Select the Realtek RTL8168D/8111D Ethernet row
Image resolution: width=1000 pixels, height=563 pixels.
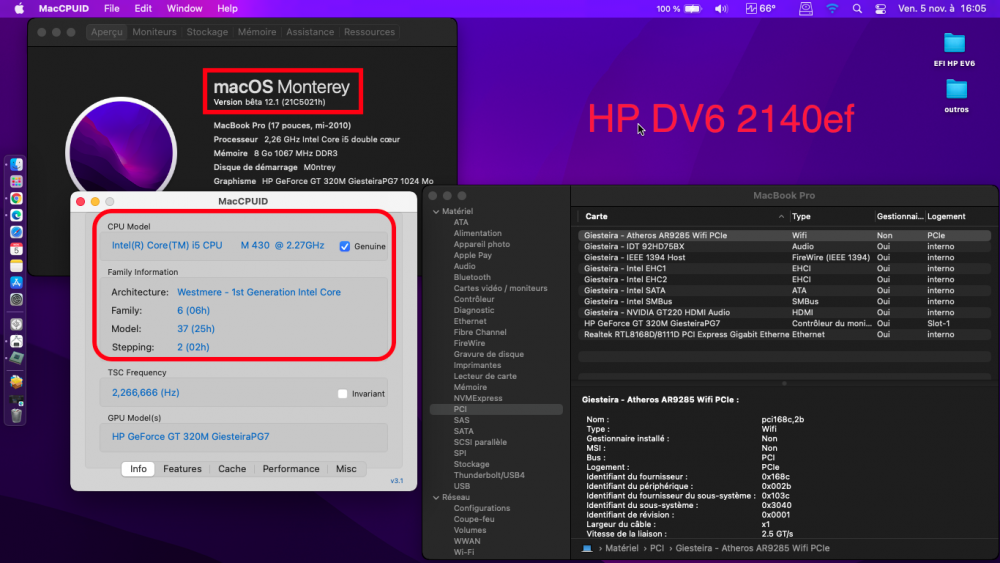point(784,335)
